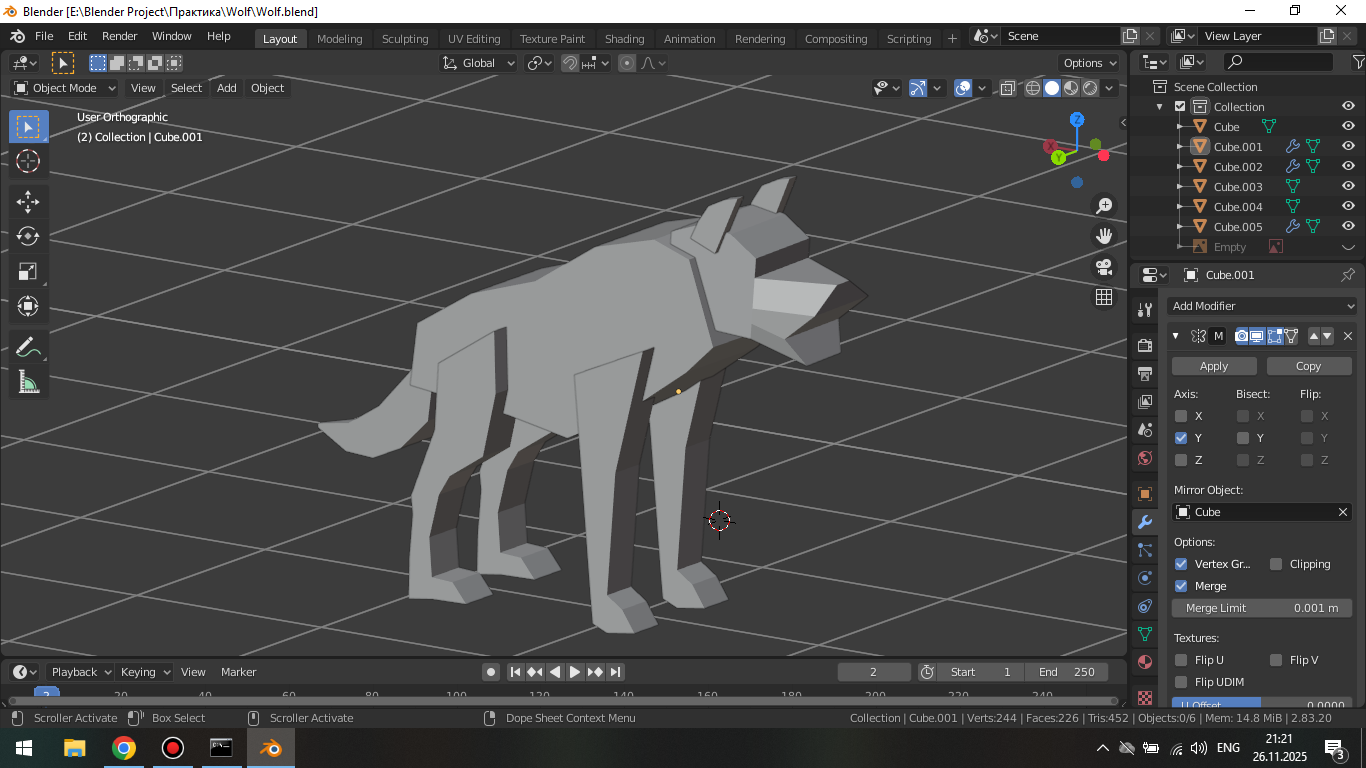Image resolution: width=1366 pixels, height=768 pixels.
Task: Open the Add Modifier dropdown
Action: [x=1263, y=306]
